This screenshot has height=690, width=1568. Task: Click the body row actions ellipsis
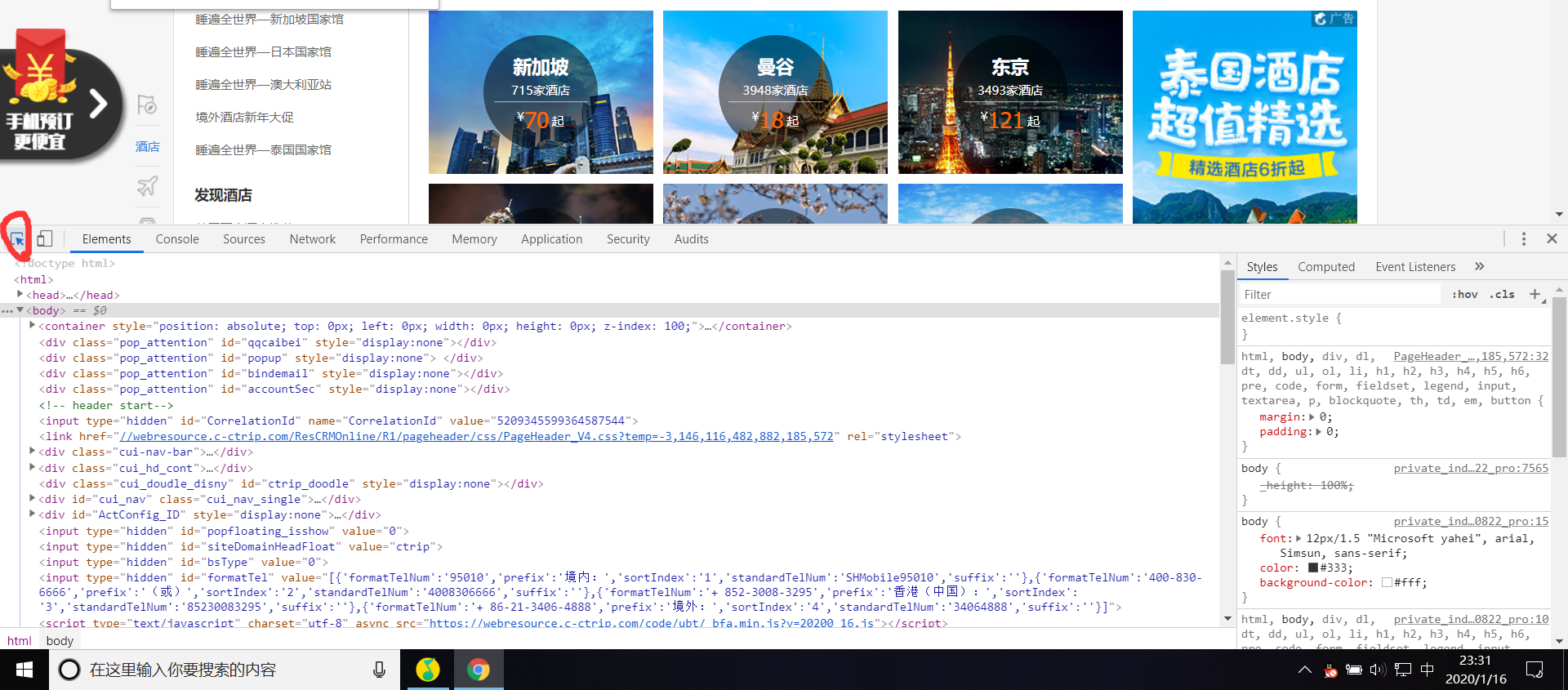click(x=7, y=311)
